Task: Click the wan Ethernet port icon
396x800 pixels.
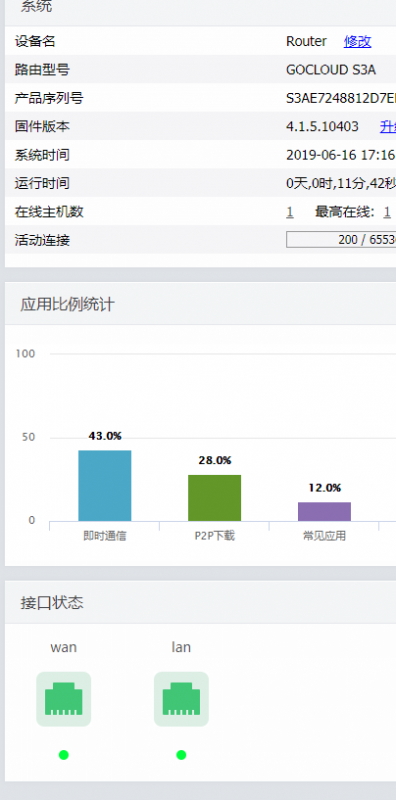Action: click(x=63, y=699)
